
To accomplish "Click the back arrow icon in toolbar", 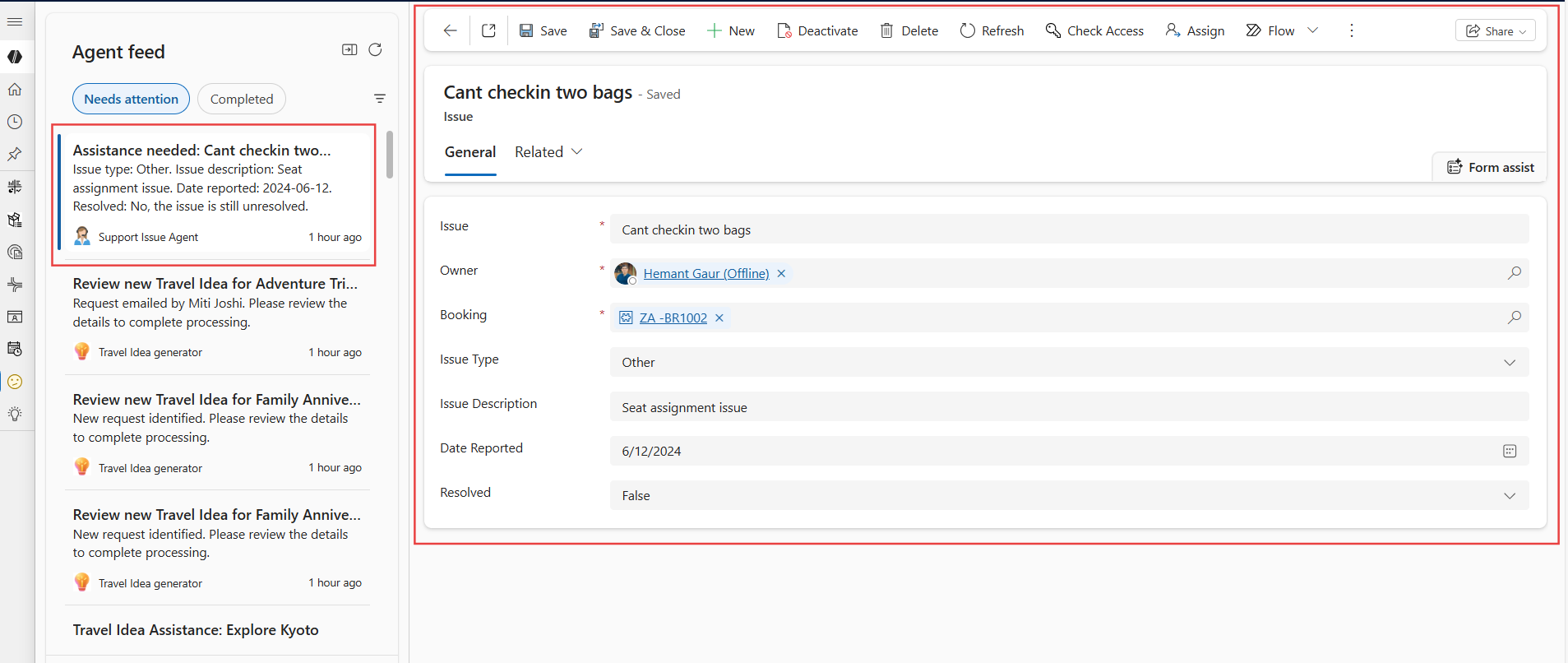I will point(450,30).
